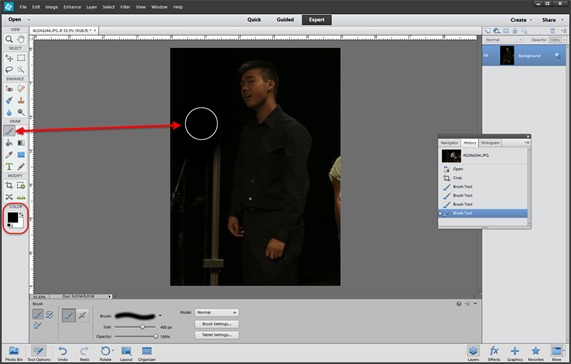Reset colors to default black and white
Image resolution: width=571 pixels, height=364 pixels.
coord(10,226)
